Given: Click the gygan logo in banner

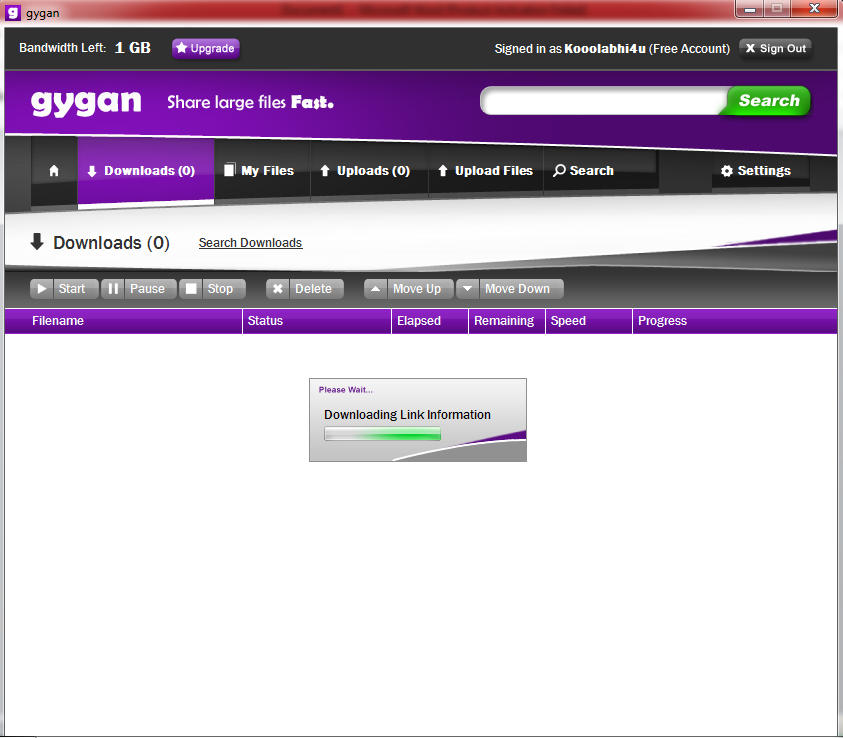Looking at the screenshot, I should pyautogui.click(x=86, y=103).
